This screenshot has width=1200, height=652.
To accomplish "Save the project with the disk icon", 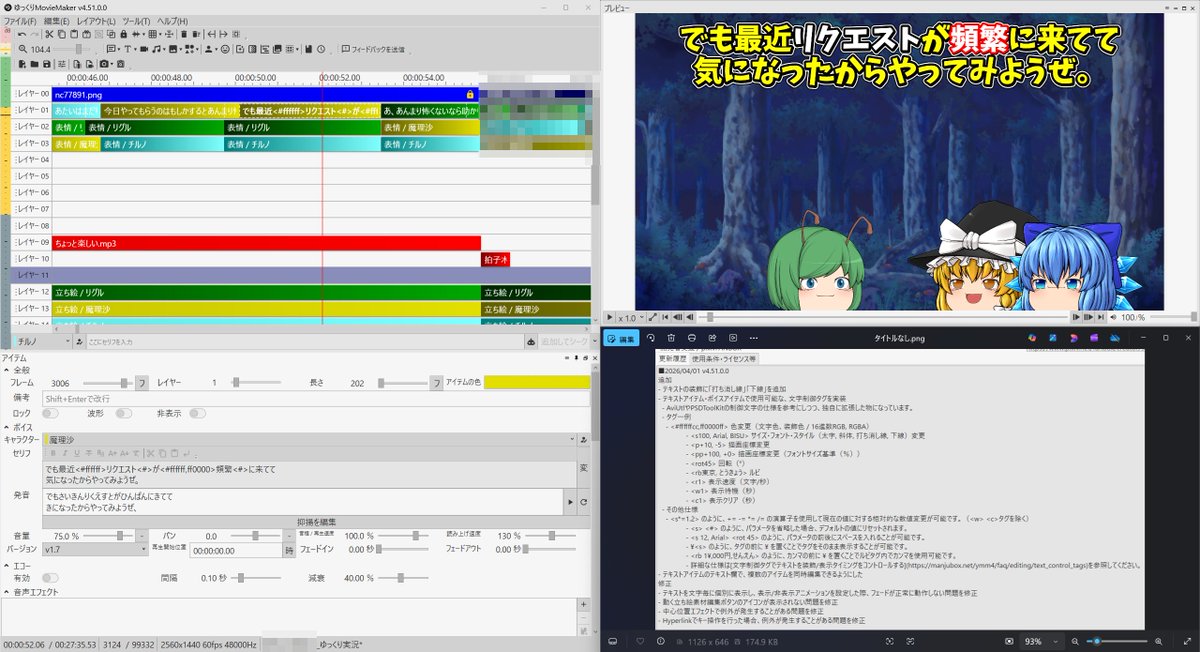I will click(307, 48).
